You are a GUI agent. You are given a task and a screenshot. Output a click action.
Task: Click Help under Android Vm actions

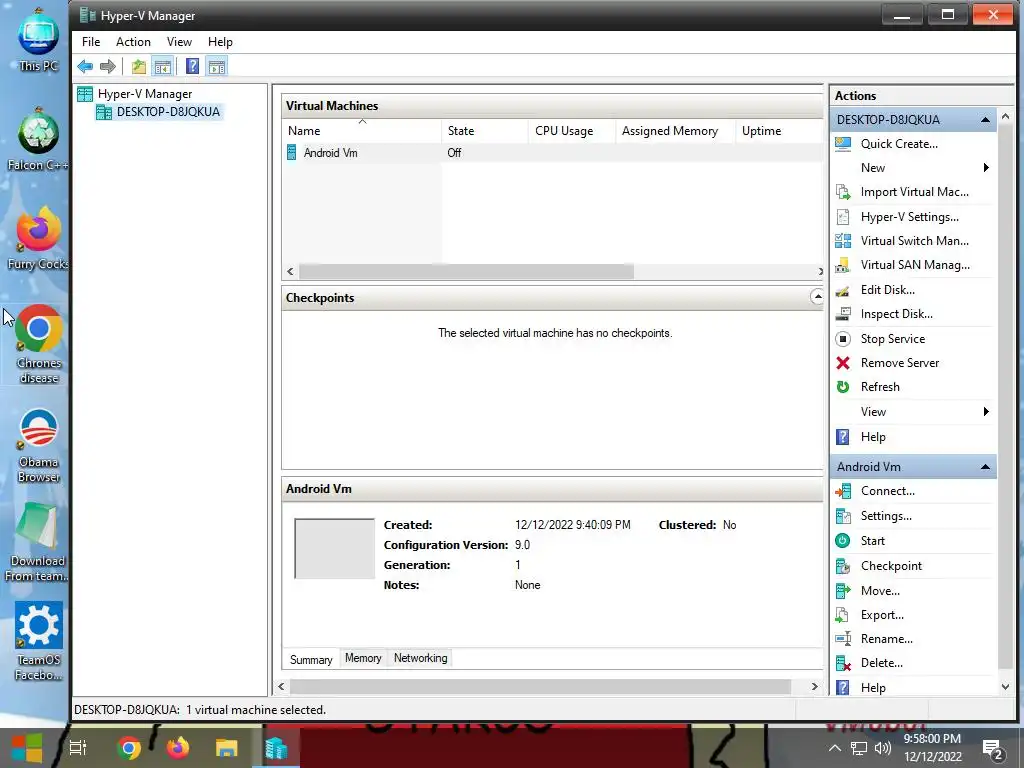[873, 688]
